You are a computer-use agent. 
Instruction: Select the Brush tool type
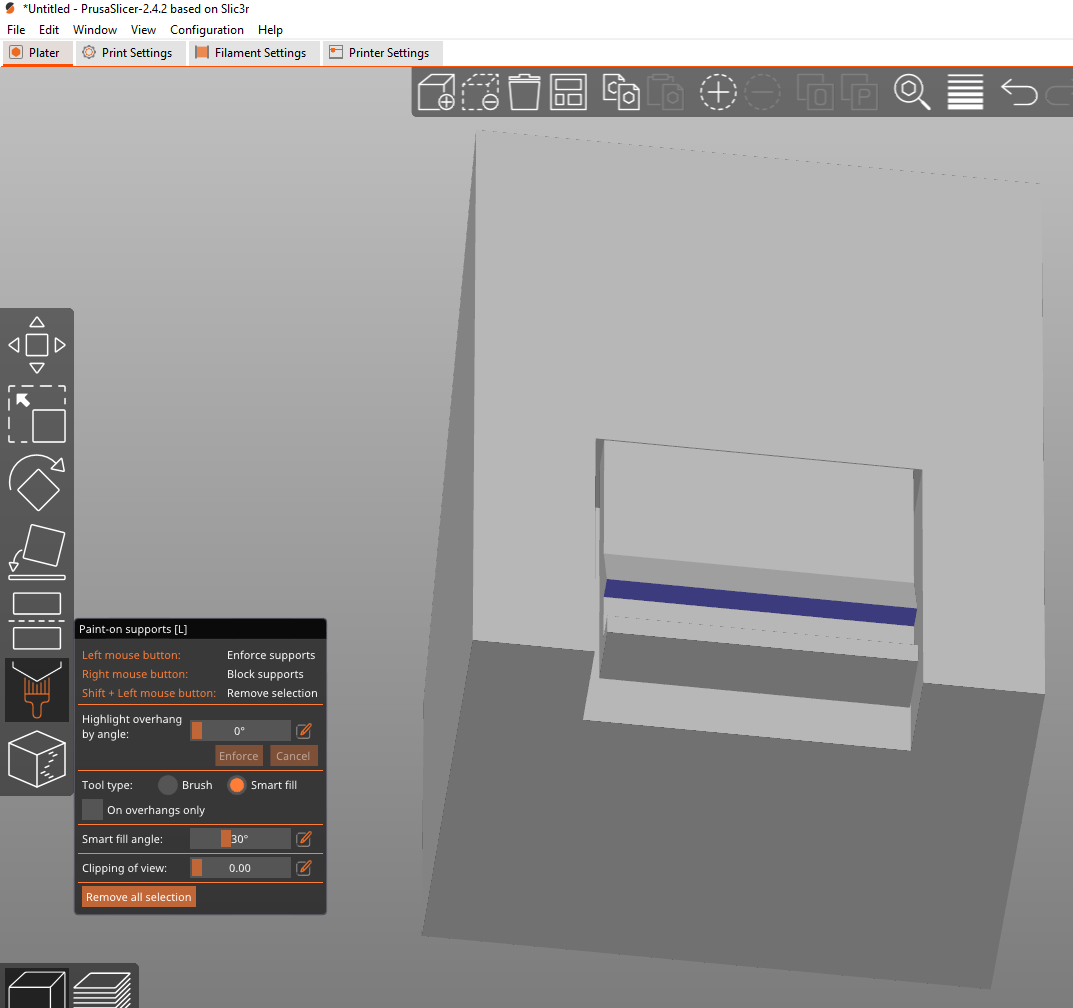[x=168, y=785]
